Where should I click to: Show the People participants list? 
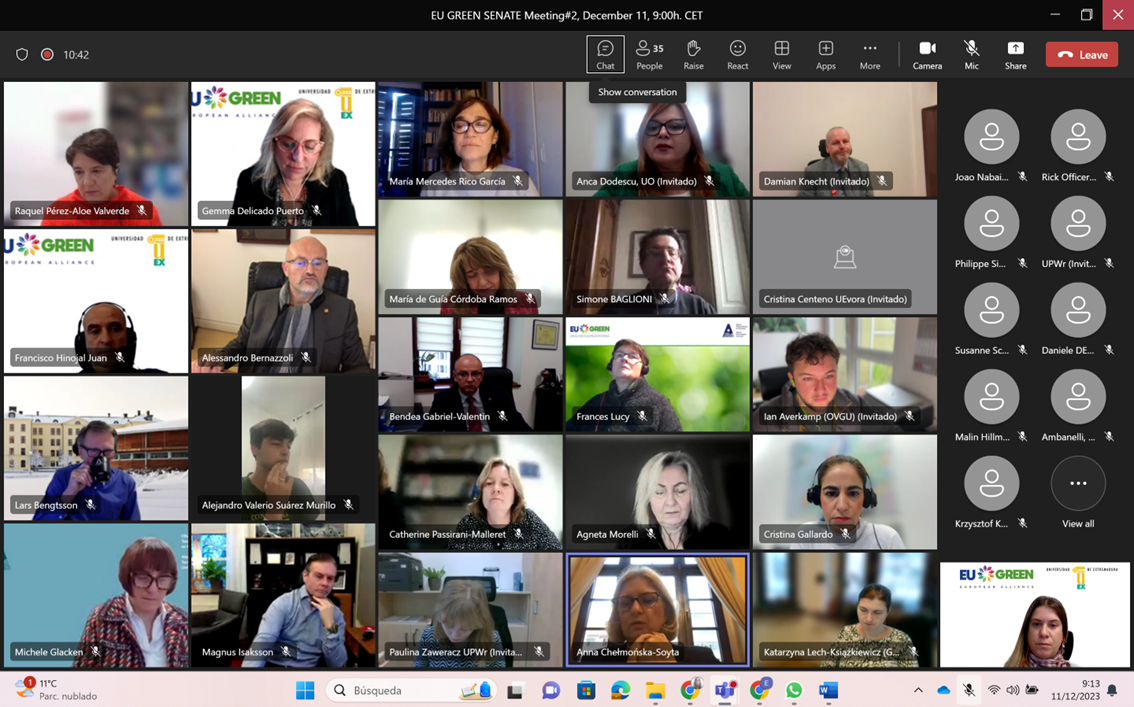pos(649,54)
